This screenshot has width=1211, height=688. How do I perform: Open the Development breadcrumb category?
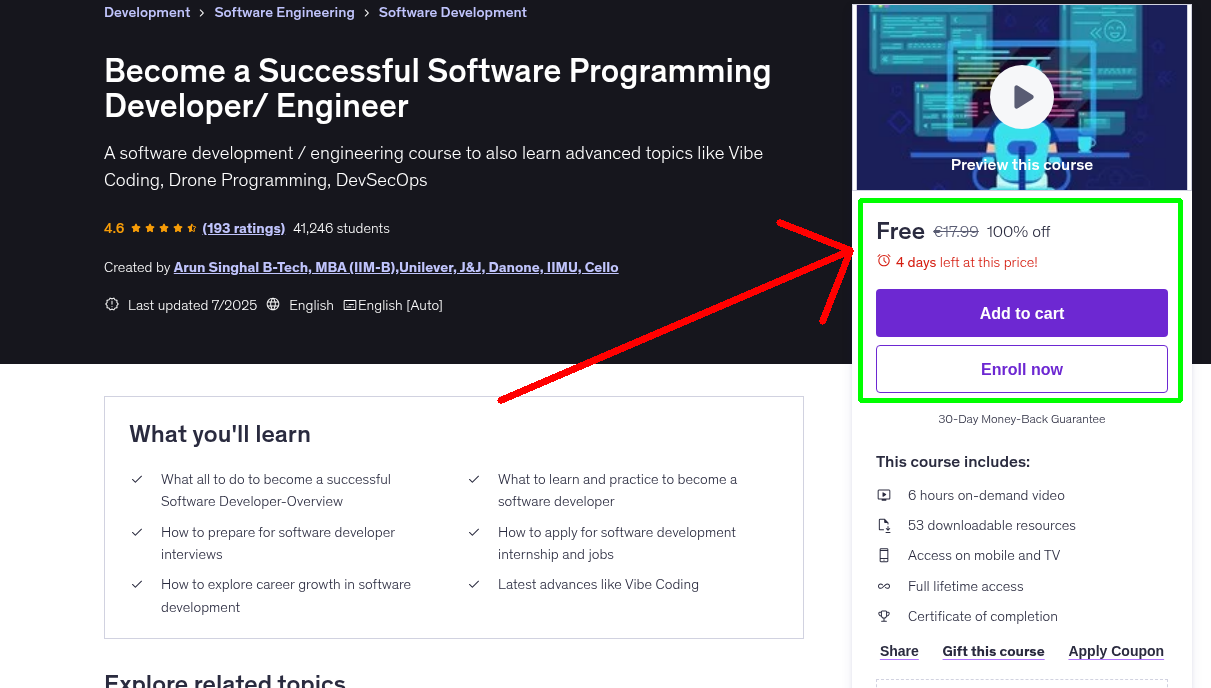coord(146,12)
